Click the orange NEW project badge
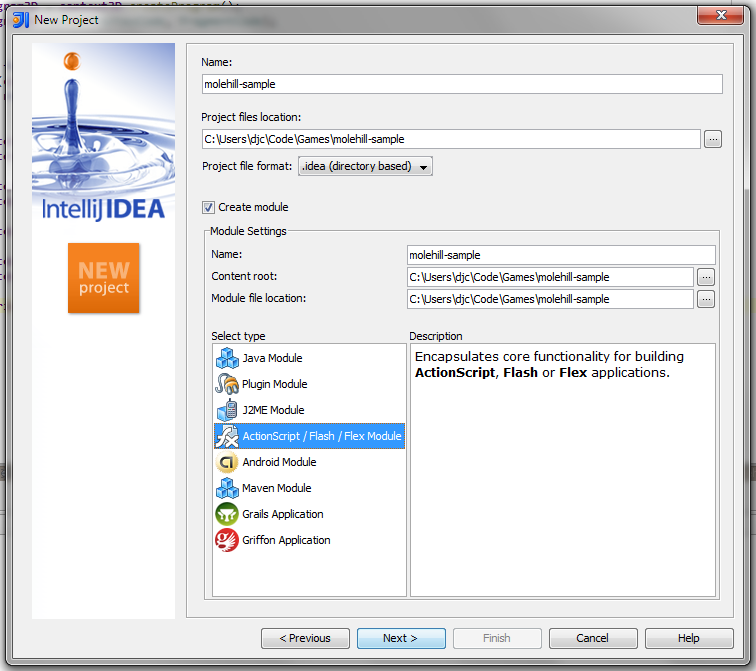The width and height of the screenshot is (756, 671). click(x=104, y=278)
